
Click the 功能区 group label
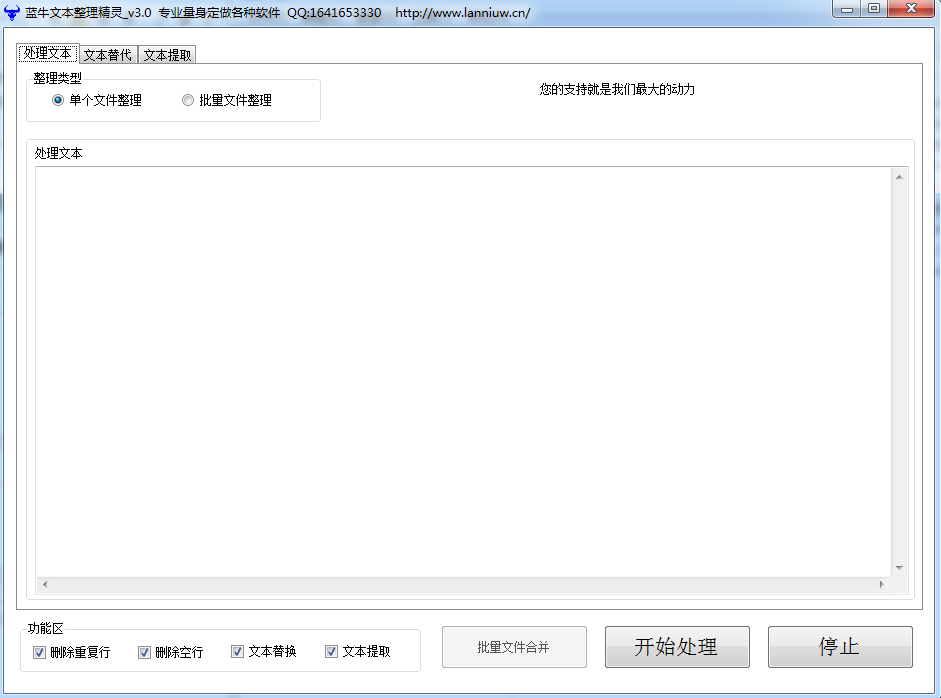(46, 629)
